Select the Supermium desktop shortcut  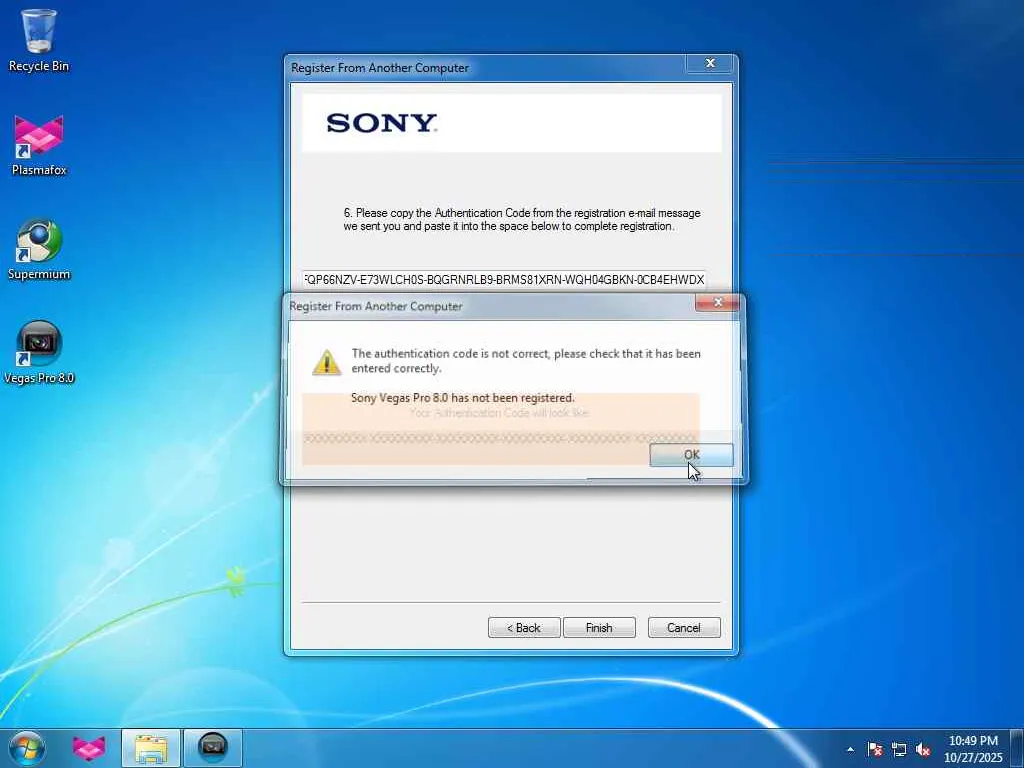click(39, 249)
